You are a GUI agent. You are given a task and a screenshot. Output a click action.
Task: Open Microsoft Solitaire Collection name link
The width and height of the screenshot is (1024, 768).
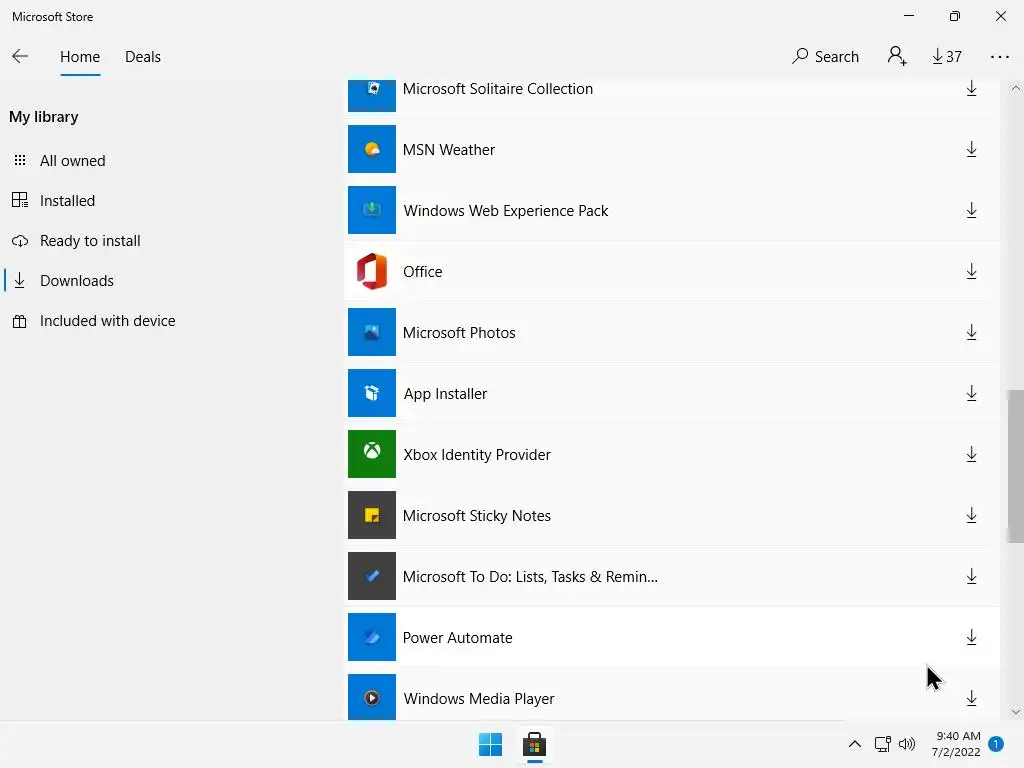[498, 89]
